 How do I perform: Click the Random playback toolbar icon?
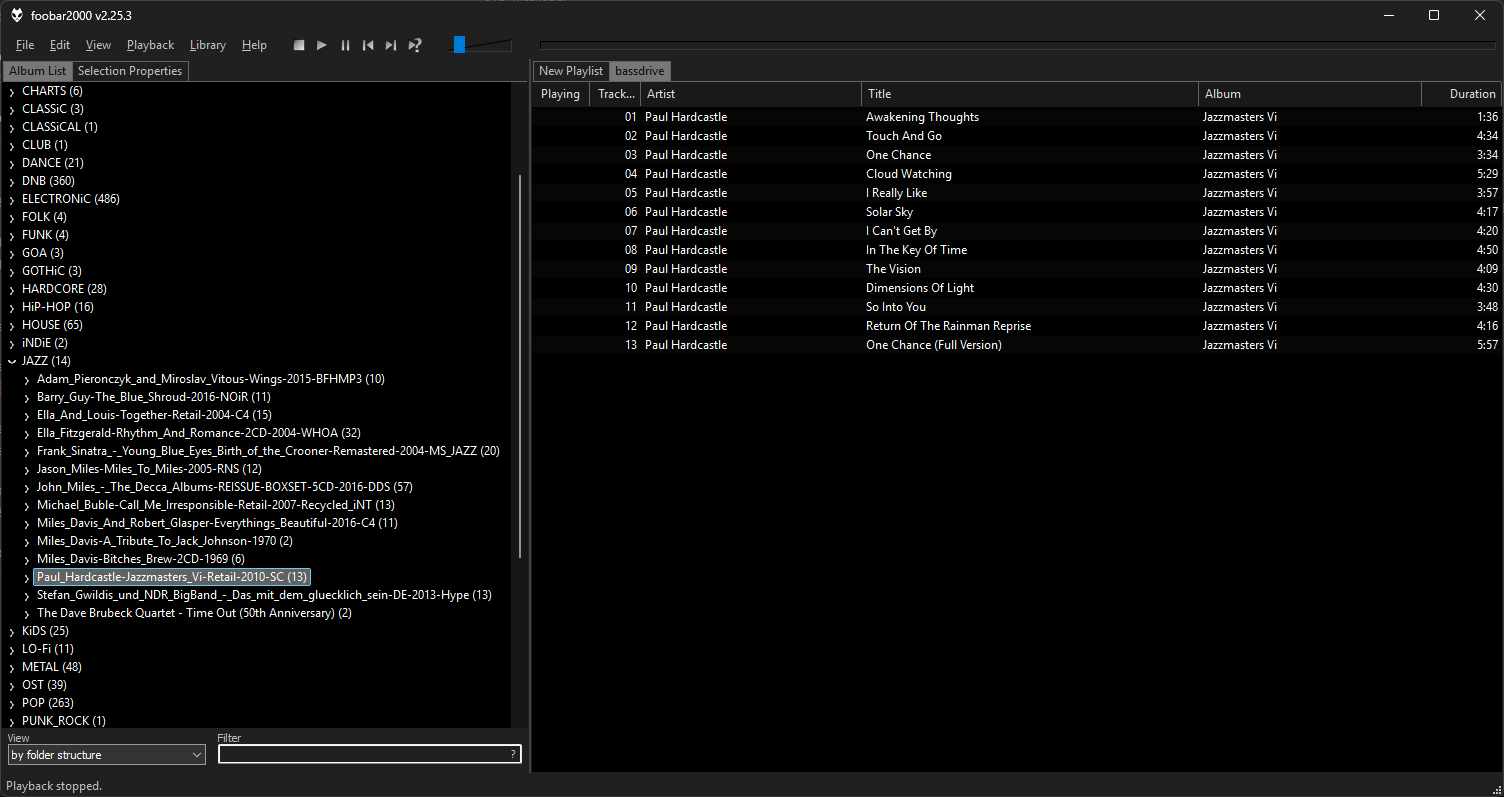(x=415, y=45)
